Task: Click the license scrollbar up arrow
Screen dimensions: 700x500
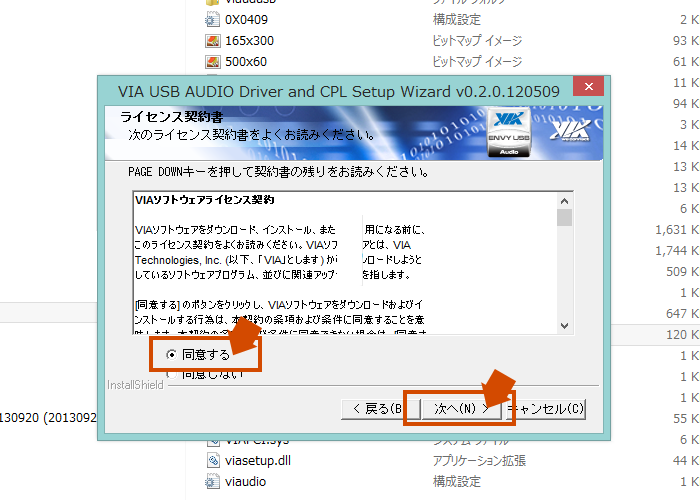Action: pyautogui.click(x=564, y=201)
